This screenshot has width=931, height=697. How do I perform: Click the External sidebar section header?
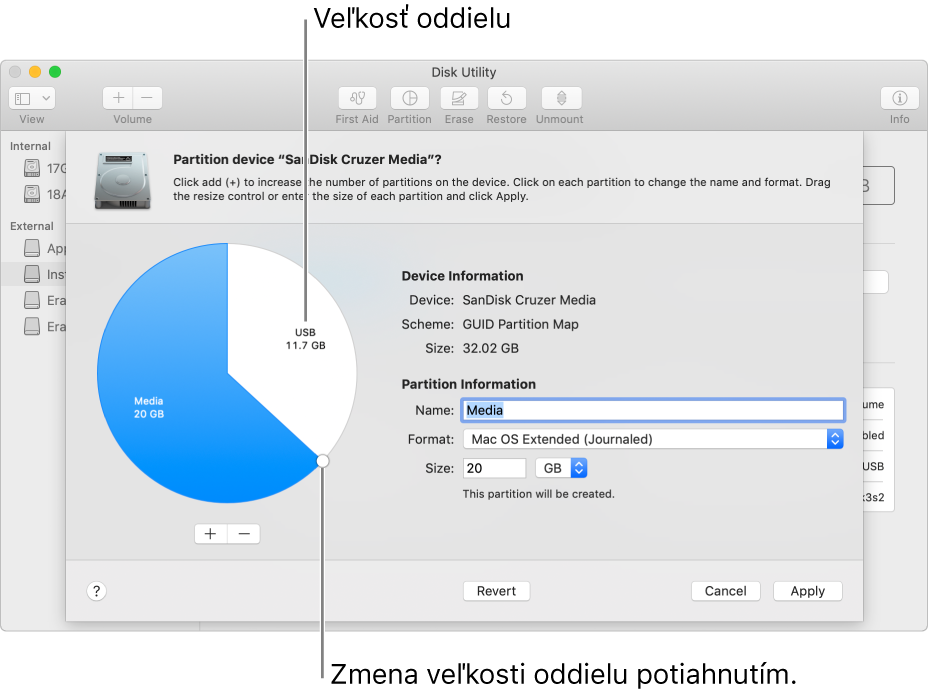click(x=31, y=226)
